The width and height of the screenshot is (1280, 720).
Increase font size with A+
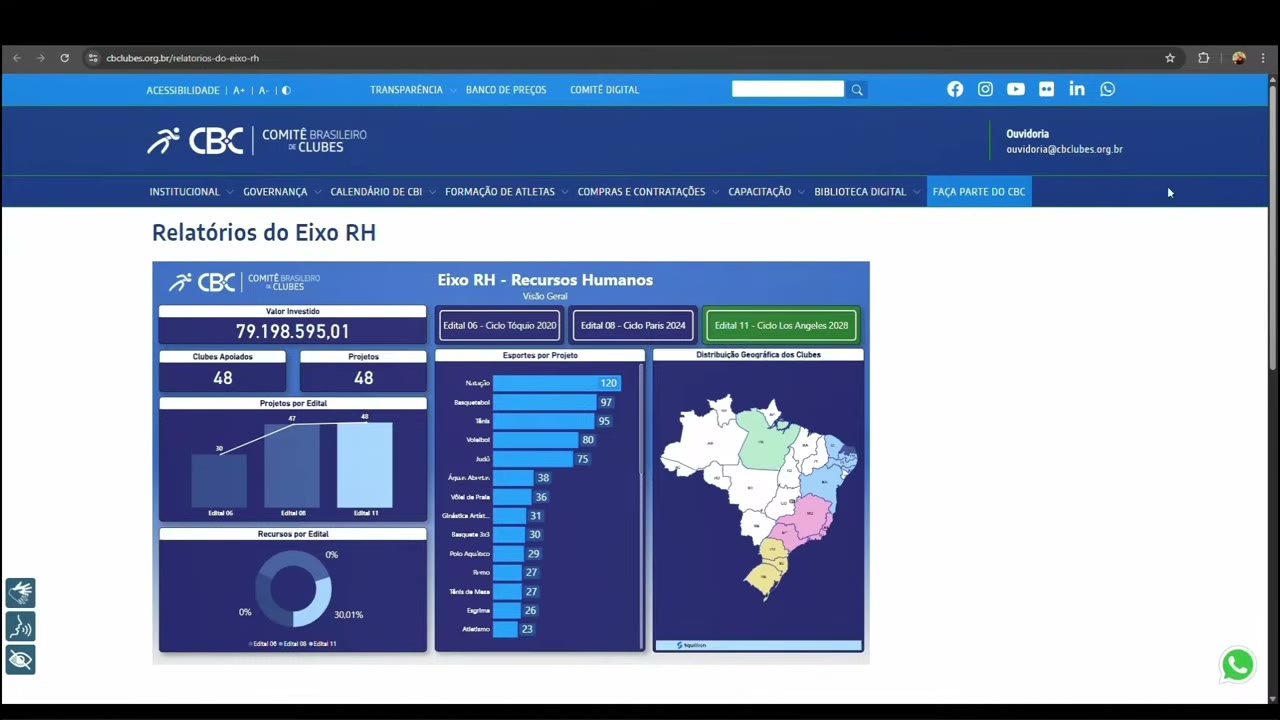(239, 90)
